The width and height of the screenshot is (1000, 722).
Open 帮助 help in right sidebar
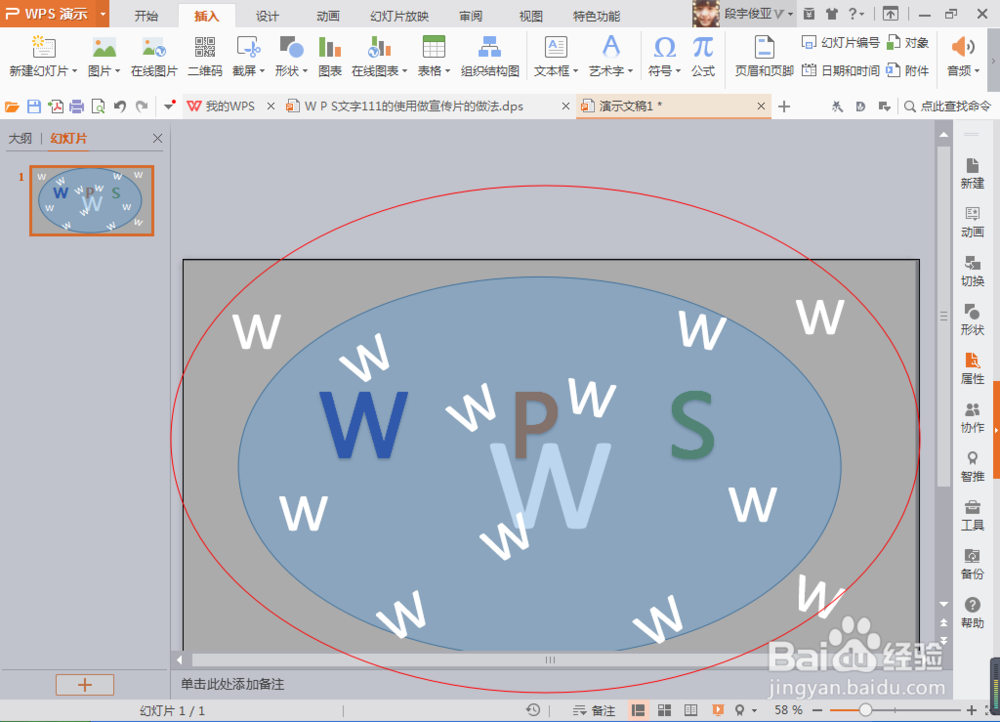(972, 613)
